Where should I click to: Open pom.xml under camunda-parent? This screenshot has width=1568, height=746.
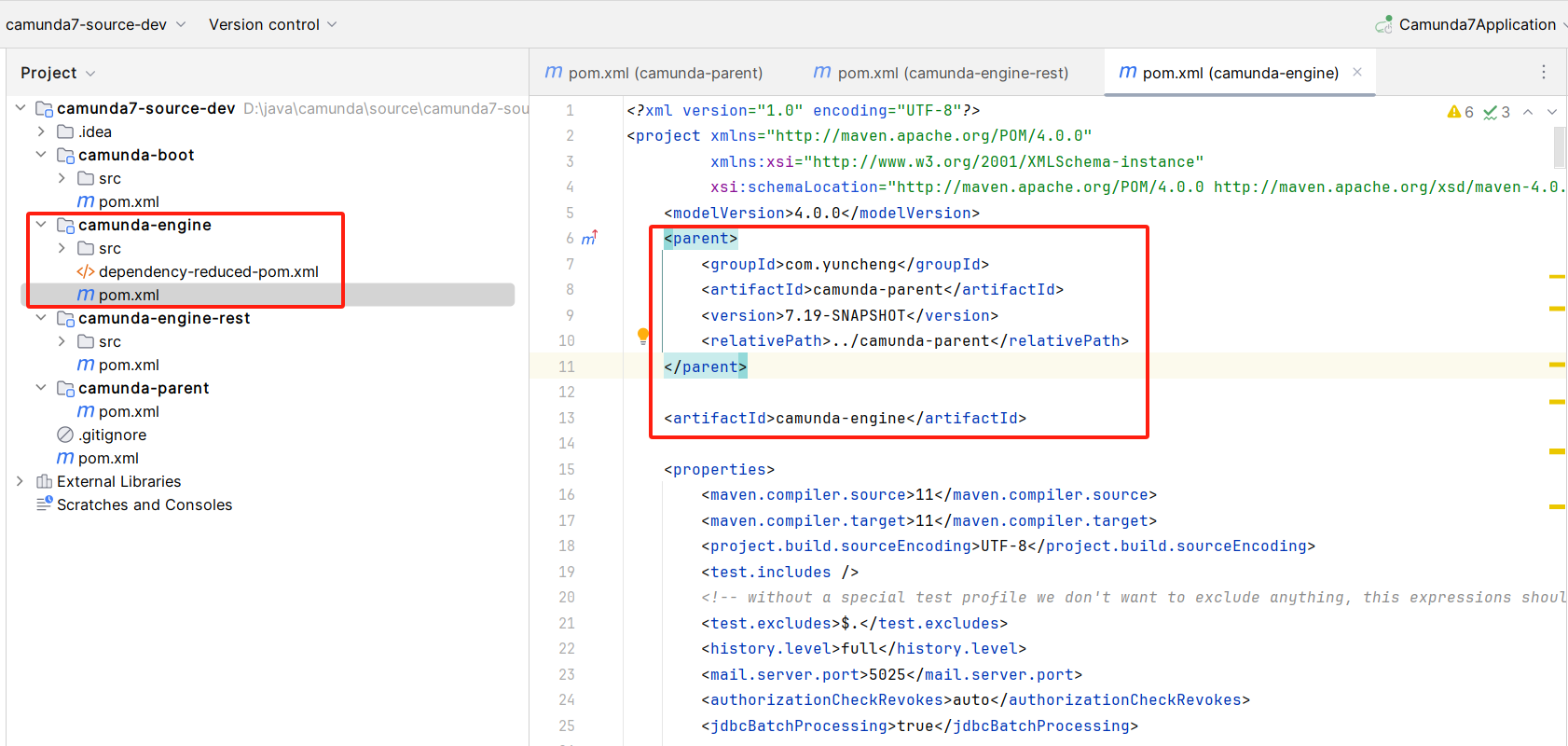[x=129, y=411]
